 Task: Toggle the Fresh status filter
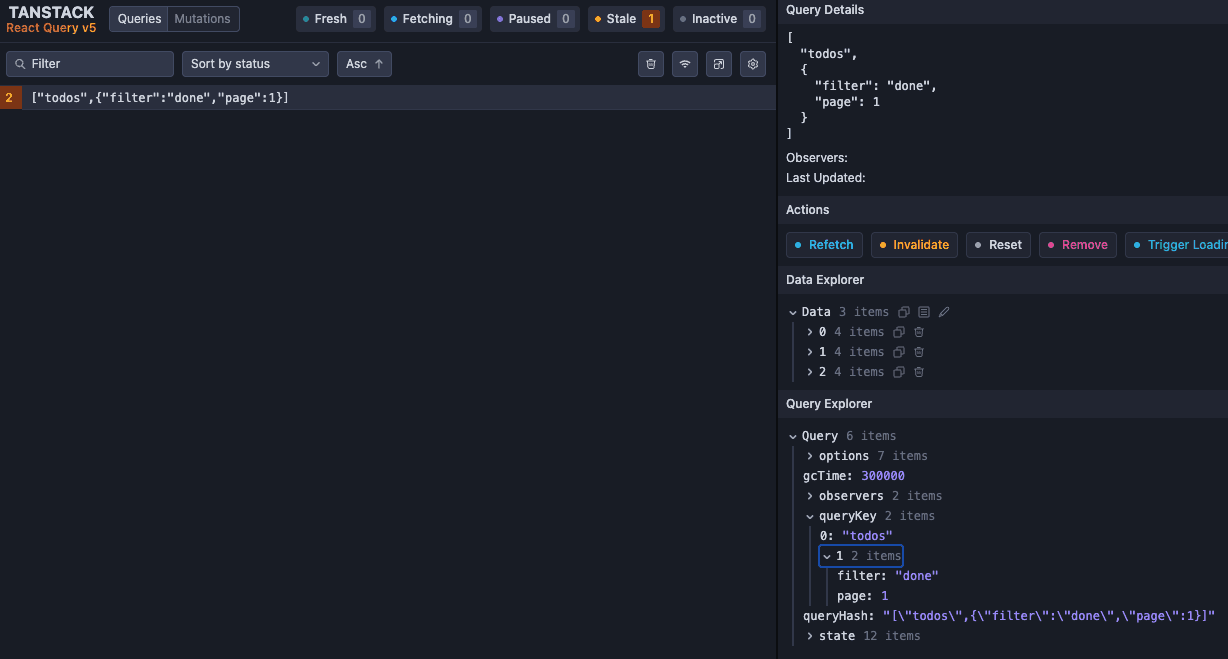click(x=335, y=19)
